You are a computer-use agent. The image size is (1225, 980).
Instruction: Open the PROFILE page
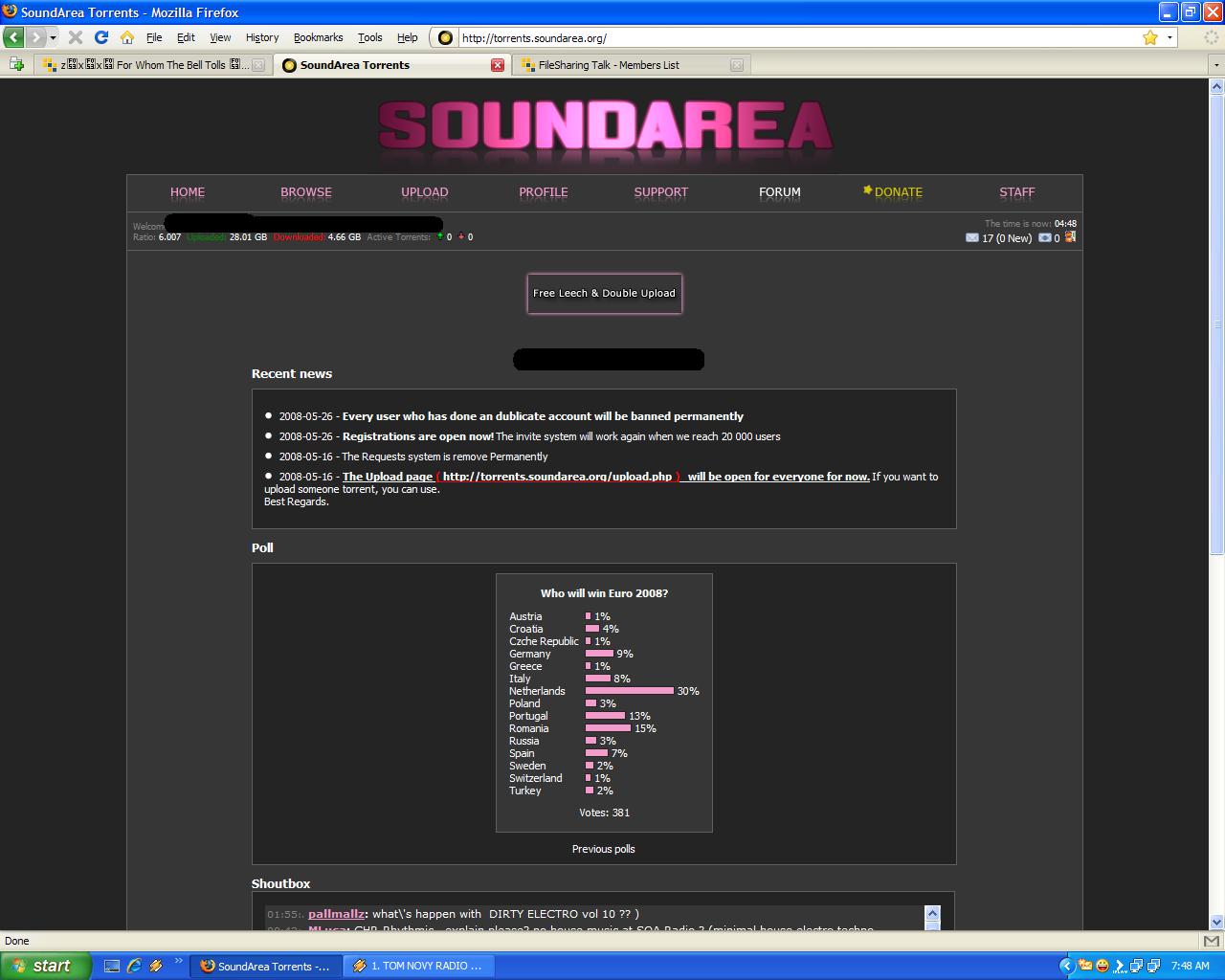[x=544, y=191]
